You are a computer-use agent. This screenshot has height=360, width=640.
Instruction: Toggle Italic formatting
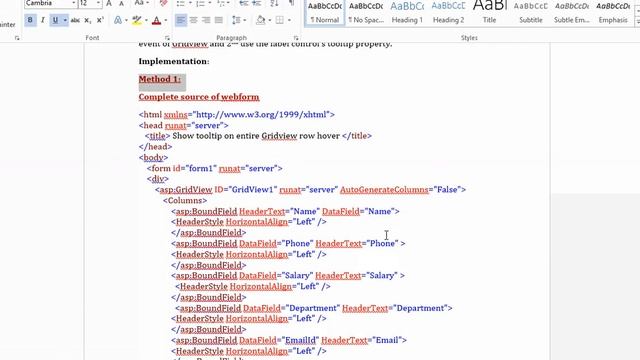point(42,20)
